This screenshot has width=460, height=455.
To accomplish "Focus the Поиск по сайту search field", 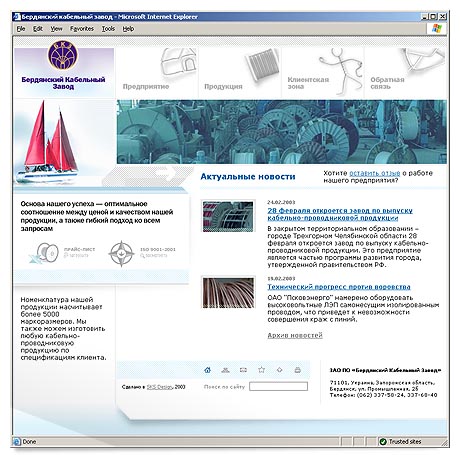I will pyautogui.click(x=278, y=386).
